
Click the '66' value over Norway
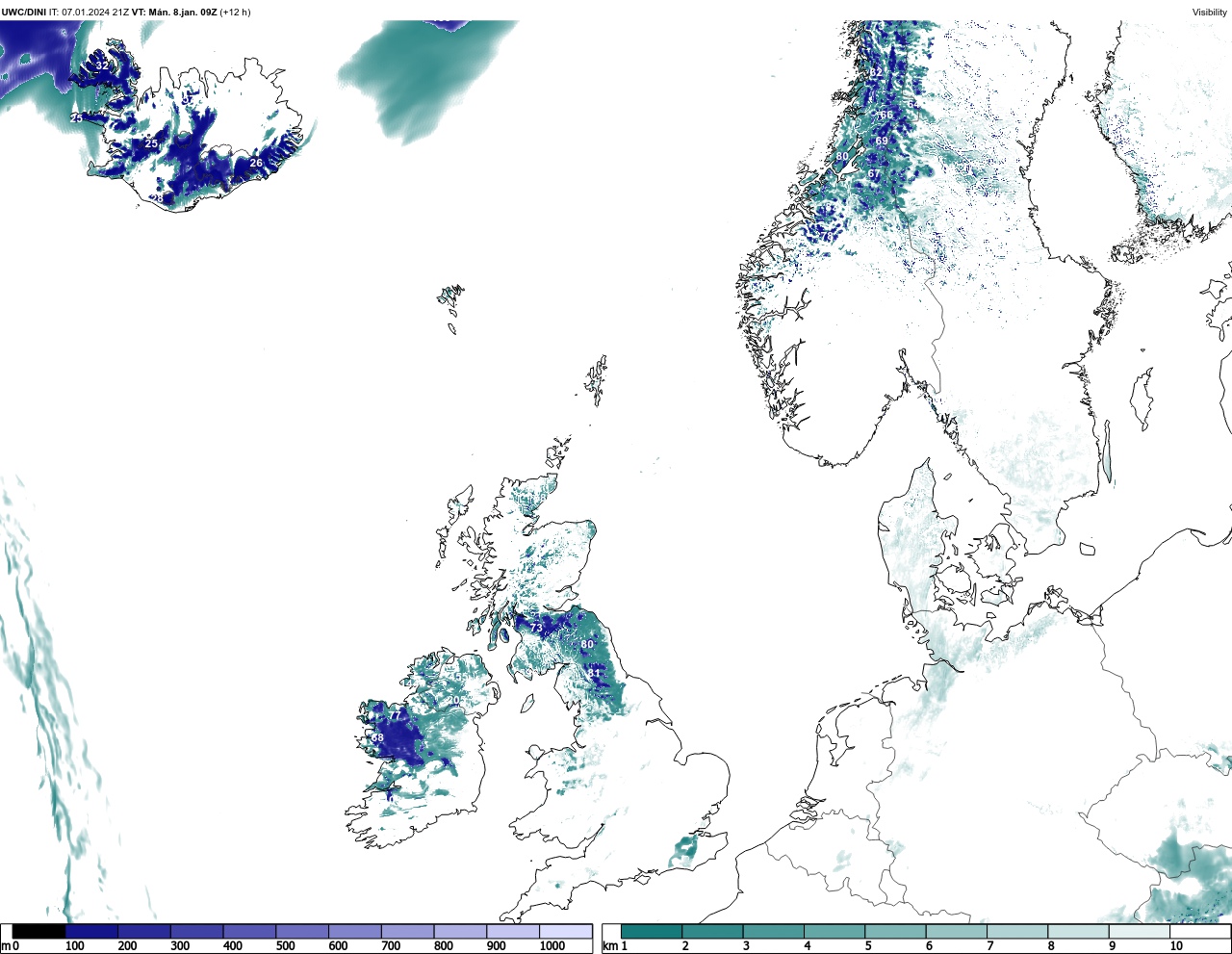[886, 115]
